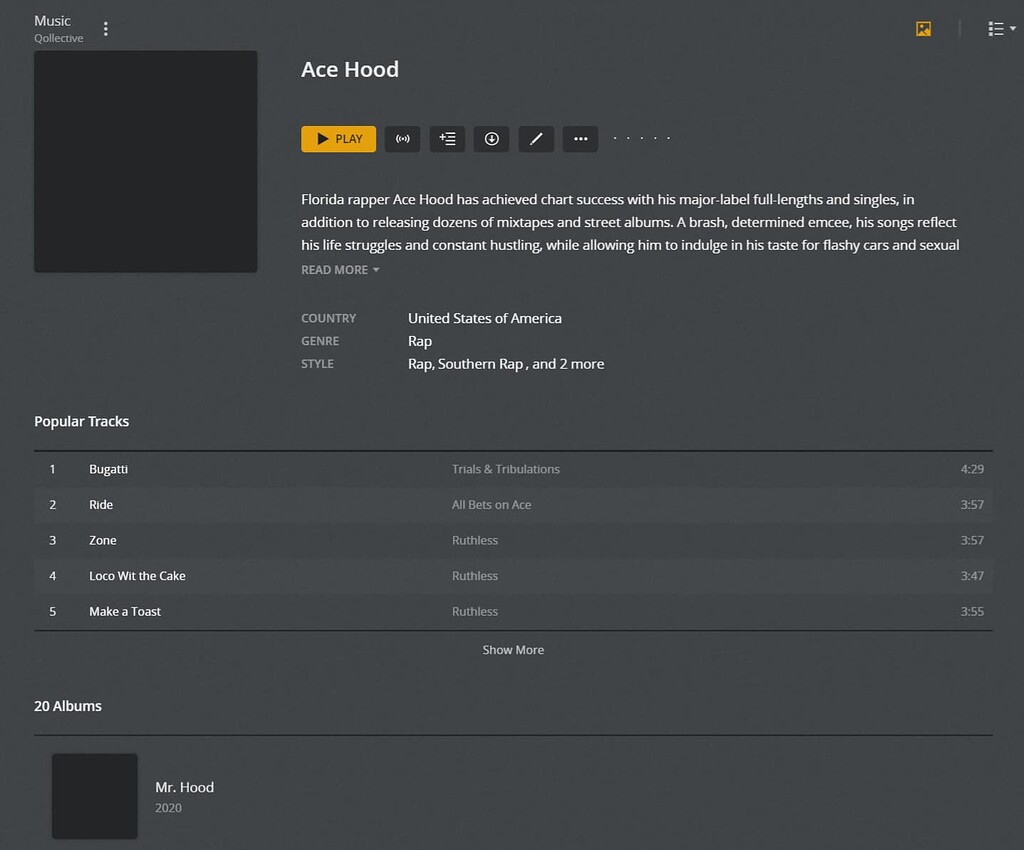This screenshot has width=1024, height=850.
Task: Open the Music section label
Action: pyautogui.click(x=52, y=20)
